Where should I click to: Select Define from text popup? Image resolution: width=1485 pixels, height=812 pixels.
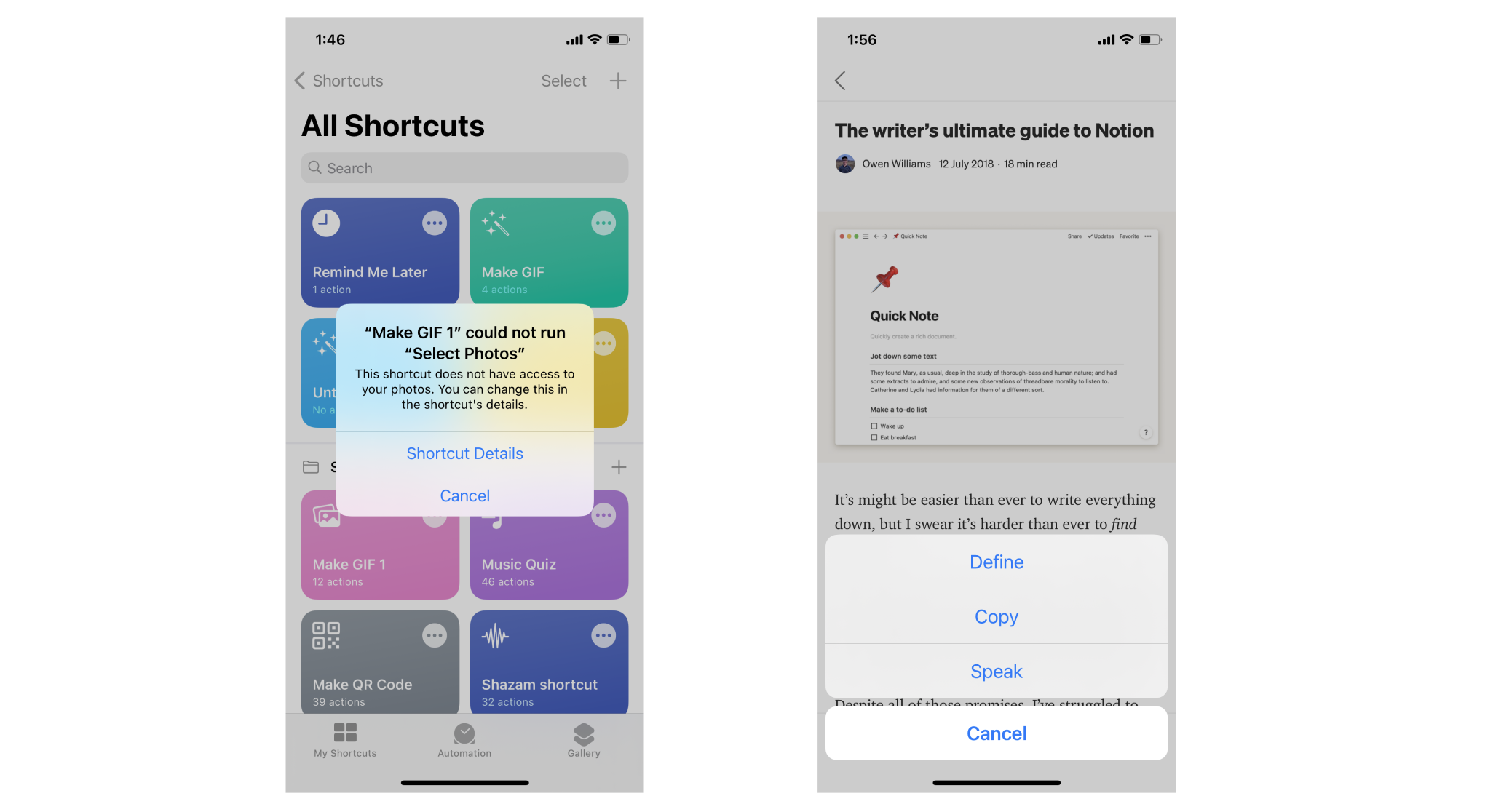pos(999,562)
